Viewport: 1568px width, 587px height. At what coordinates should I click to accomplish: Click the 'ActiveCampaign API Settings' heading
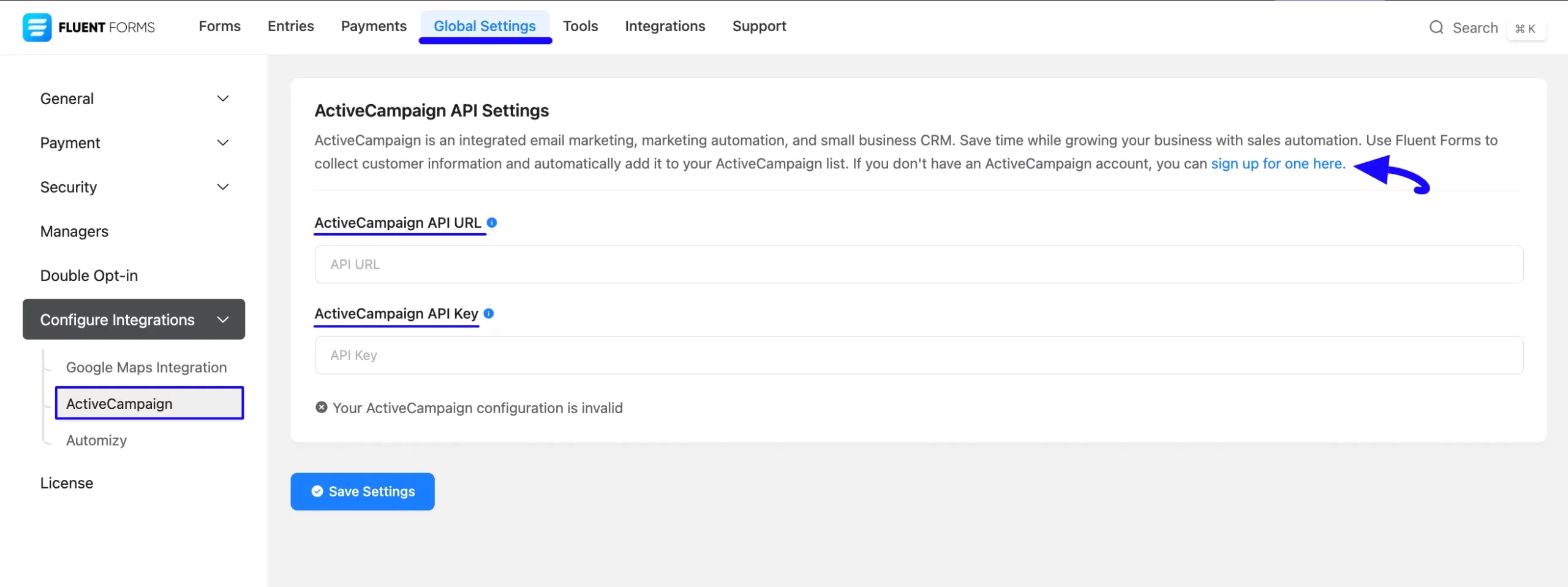click(432, 111)
